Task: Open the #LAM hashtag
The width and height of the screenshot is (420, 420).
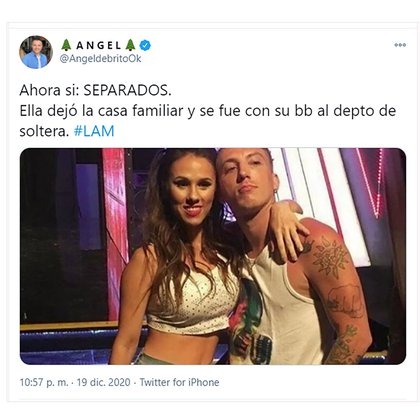Action: pyautogui.click(x=94, y=131)
